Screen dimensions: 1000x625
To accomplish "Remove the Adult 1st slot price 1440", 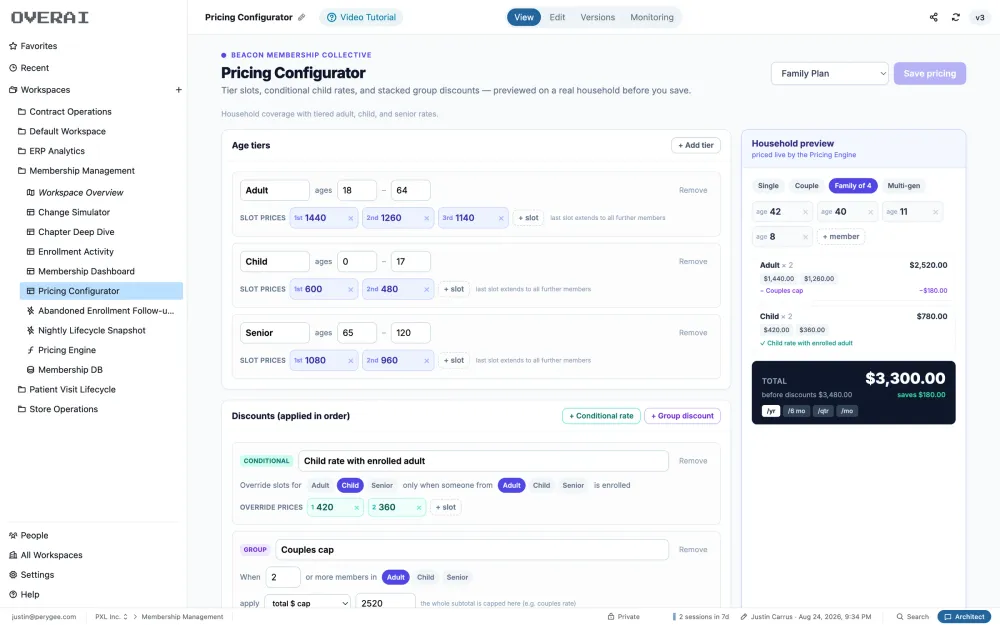I will click(x=351, y=218).
